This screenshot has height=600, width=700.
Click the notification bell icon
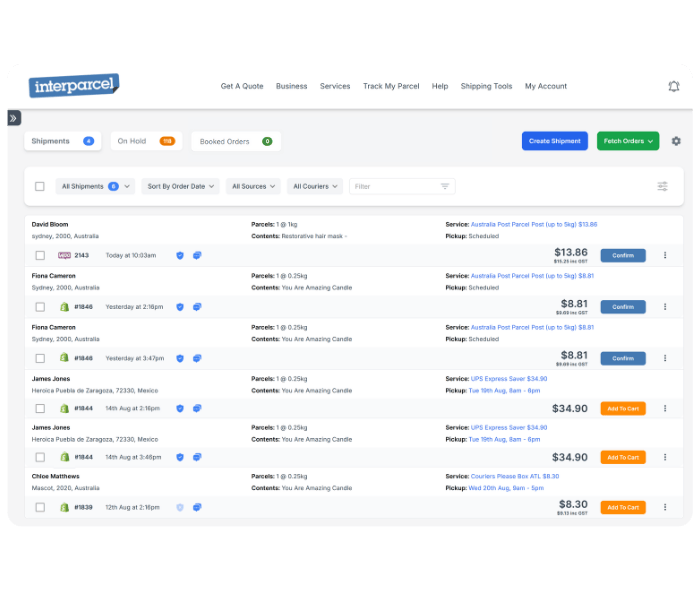tap(674, 86)
